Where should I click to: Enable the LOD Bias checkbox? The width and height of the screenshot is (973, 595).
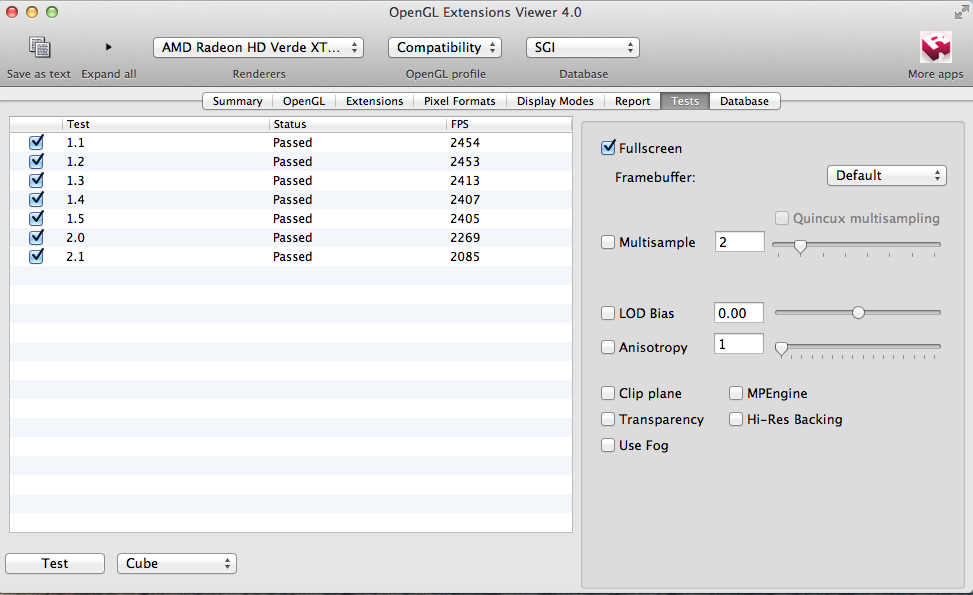(608, 313)
